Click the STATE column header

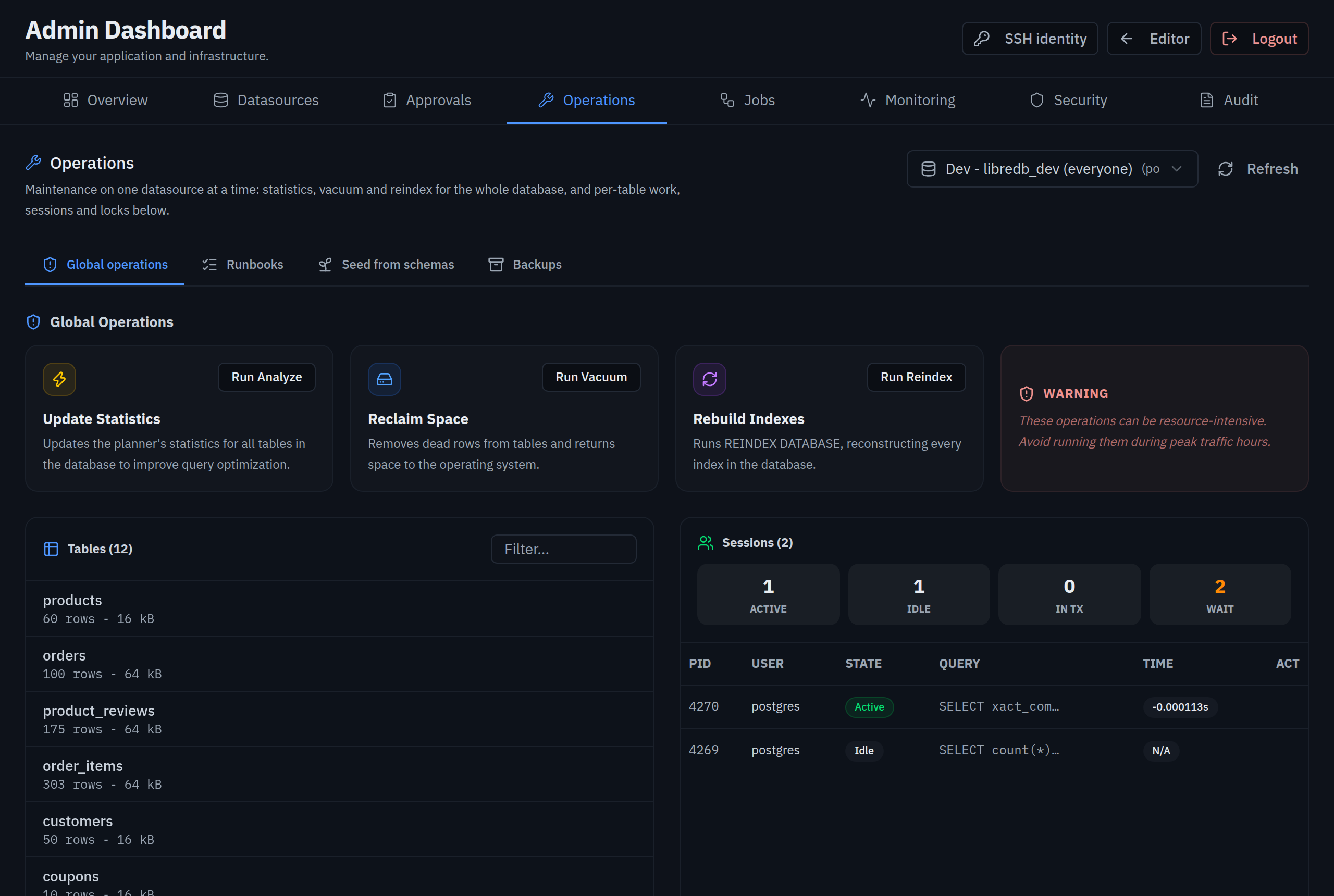863,664
